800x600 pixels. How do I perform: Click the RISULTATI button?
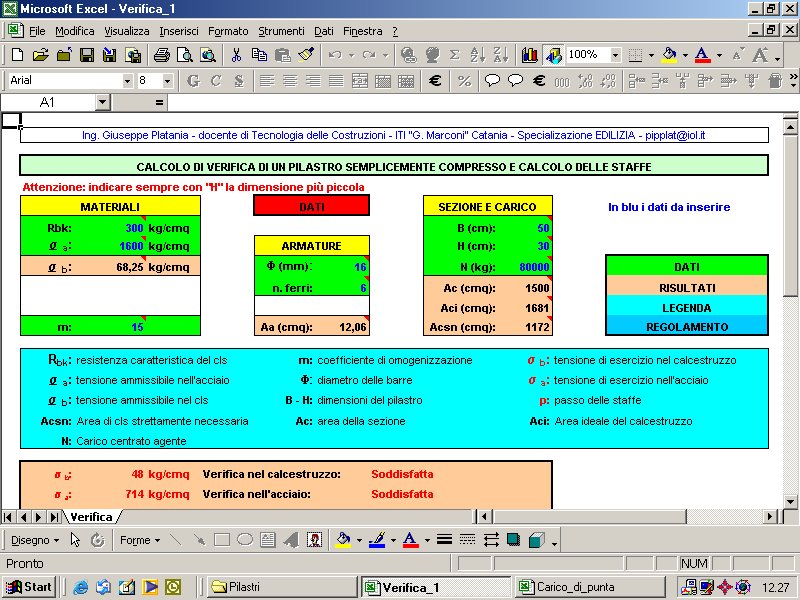coord(687,288)
